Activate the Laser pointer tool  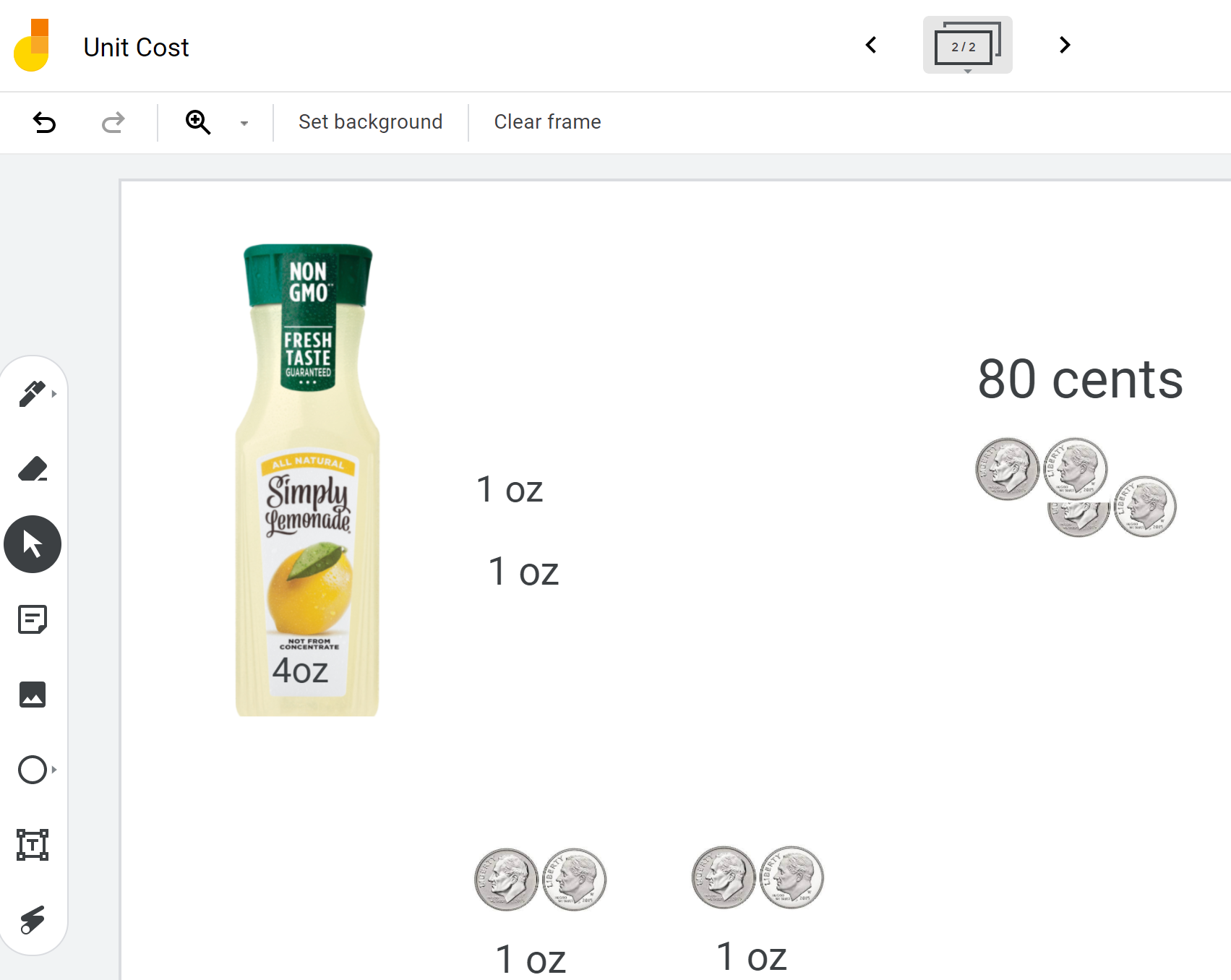pos(33,920)
